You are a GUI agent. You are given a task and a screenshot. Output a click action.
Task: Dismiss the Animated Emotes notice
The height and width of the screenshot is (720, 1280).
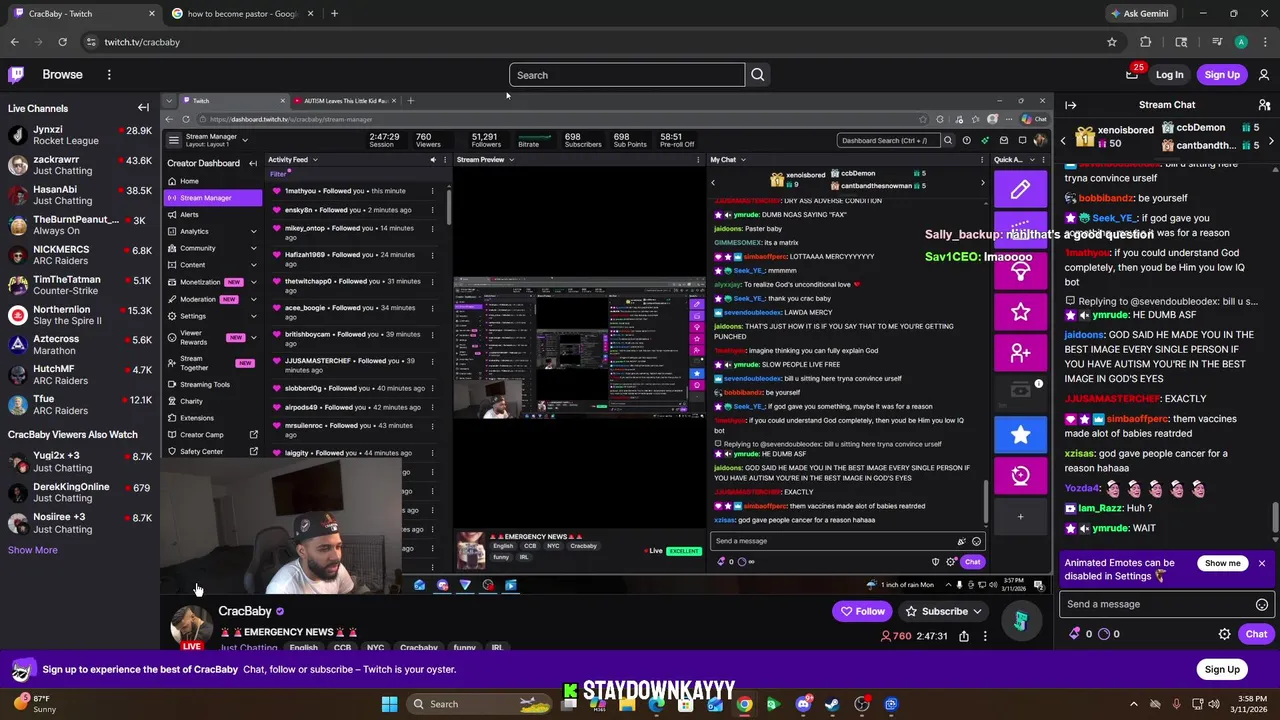point(1262,564)
